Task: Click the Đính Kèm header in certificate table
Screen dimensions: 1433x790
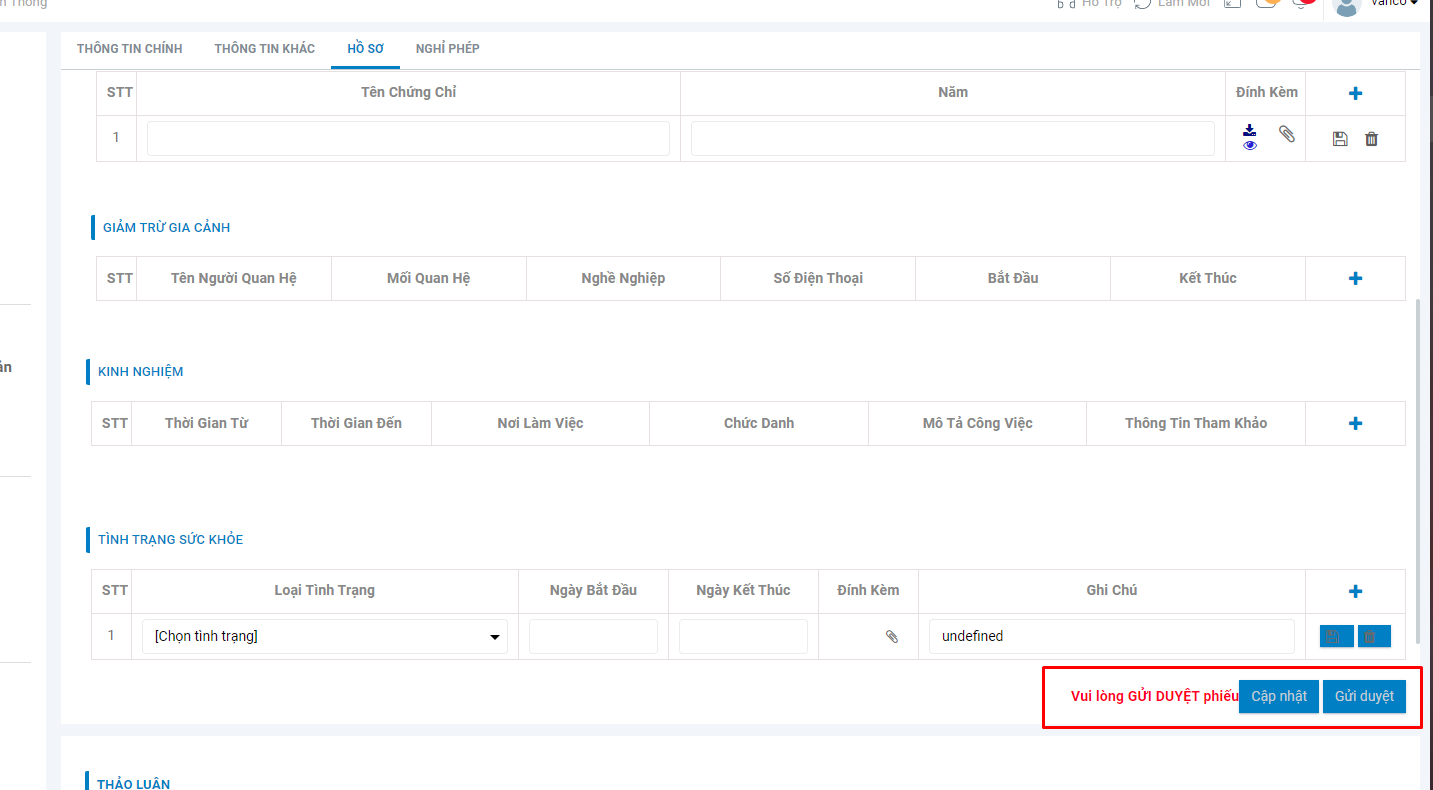Action: pos(1267,92)
